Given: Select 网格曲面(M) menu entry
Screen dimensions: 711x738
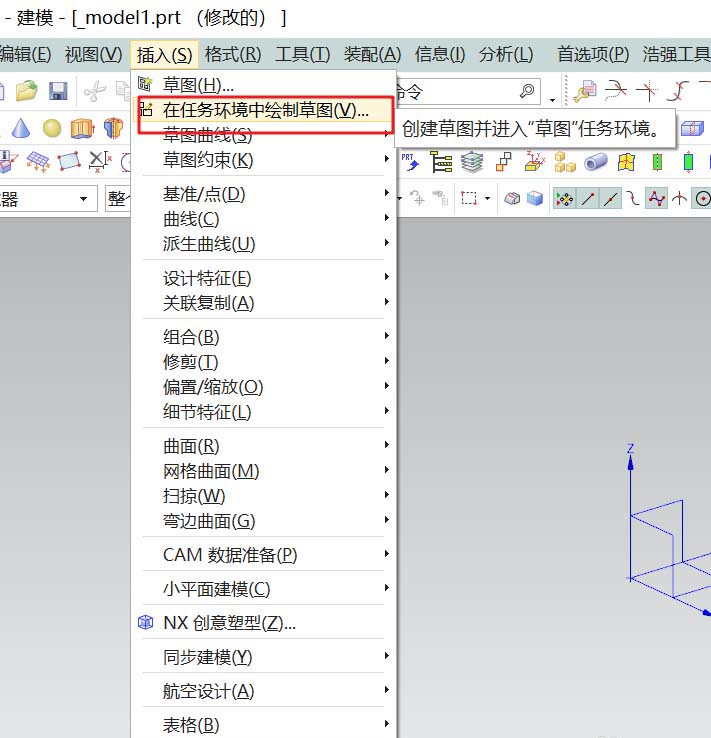Looking at the screenshot, I should point(264,471).
